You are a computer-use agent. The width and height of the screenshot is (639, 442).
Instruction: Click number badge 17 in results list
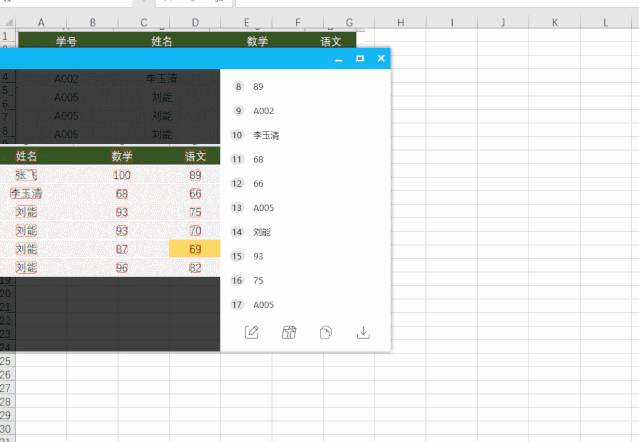click(x=237, y=305)
